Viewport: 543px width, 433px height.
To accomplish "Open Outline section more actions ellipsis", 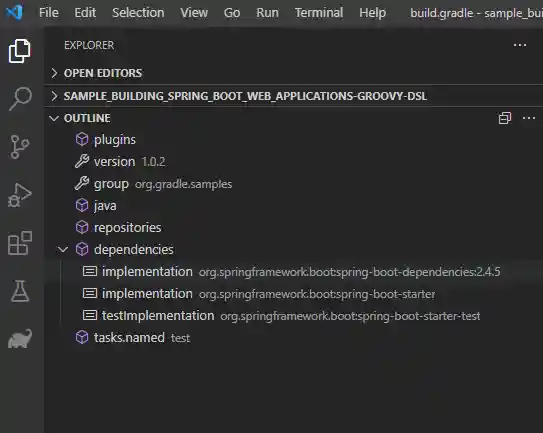I will [529, 118].
